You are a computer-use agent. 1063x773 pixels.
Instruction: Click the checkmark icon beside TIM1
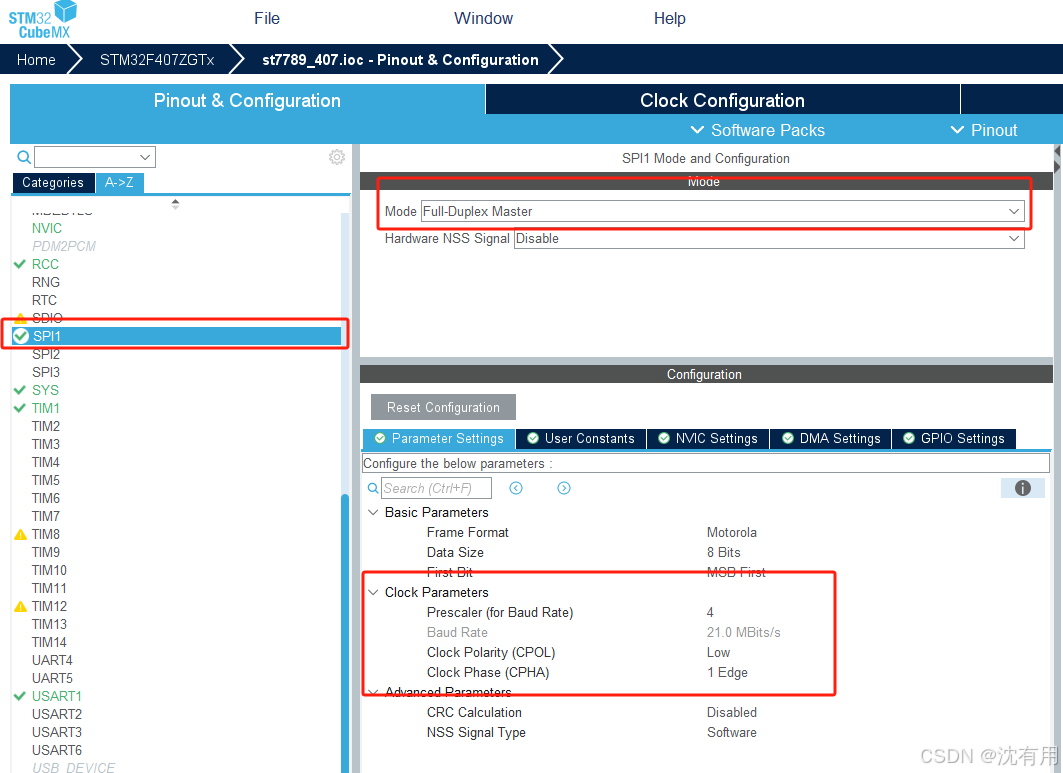pyautogui.click(x=20, y=408)
